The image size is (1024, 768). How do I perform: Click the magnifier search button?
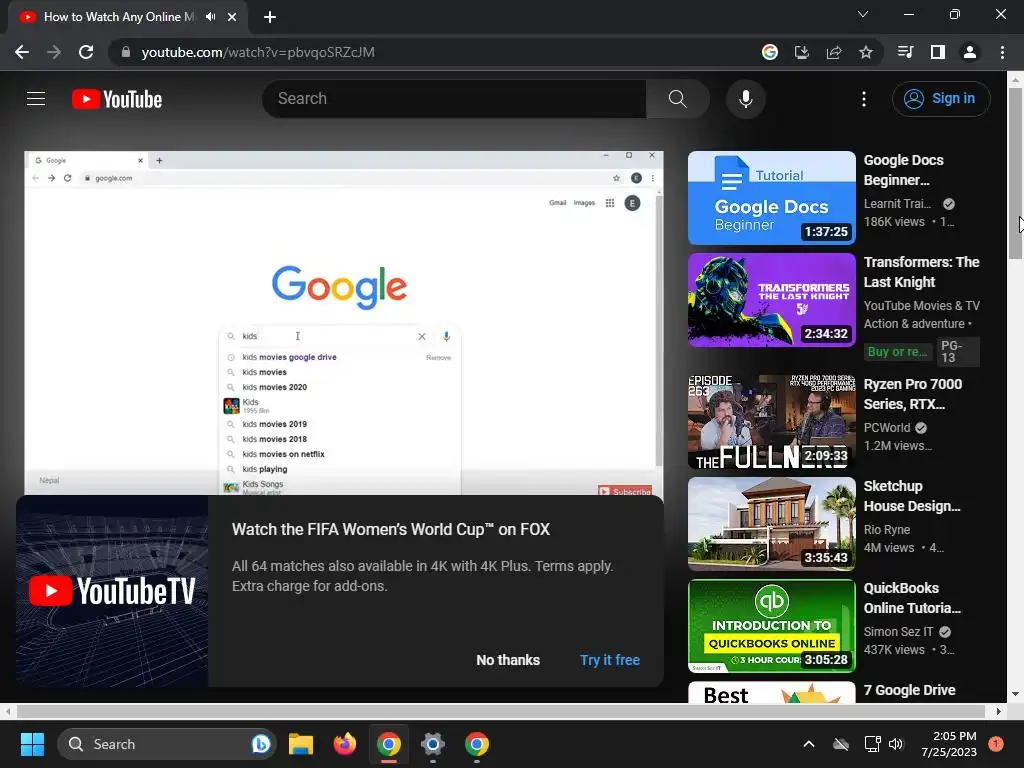pos(677,99)
